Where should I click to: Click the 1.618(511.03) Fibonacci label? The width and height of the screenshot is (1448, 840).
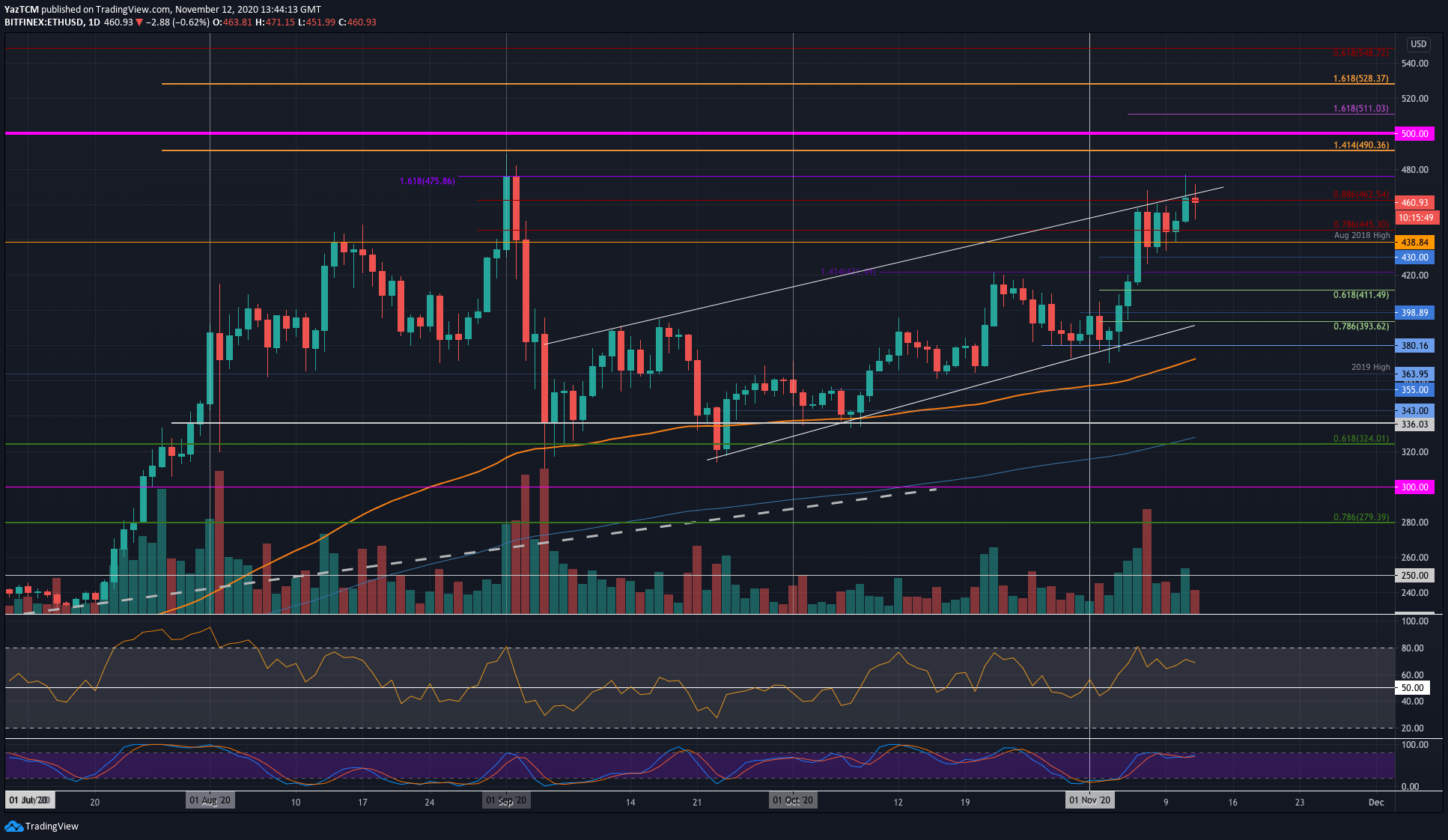coord(1360,109)
